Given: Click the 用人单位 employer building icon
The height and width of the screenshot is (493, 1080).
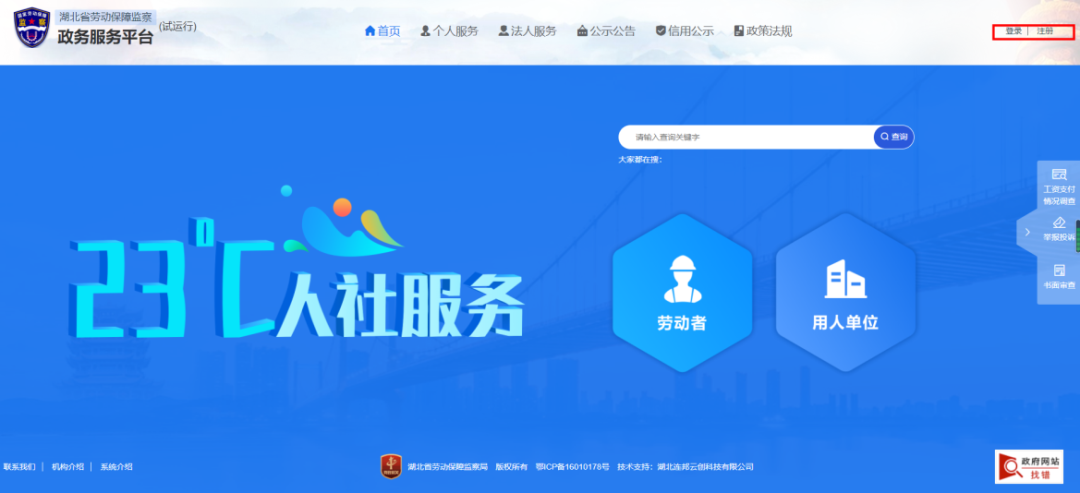Looking at the screenshot, I should [845, 280].
